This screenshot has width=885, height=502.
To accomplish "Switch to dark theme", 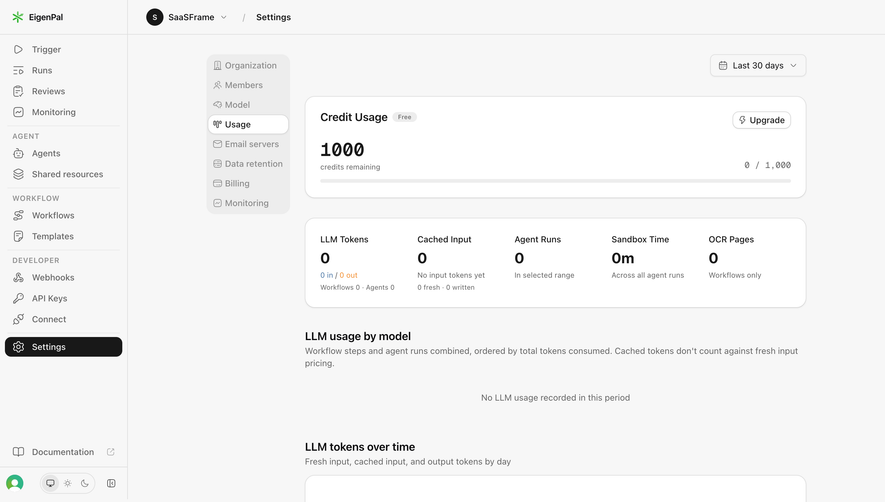I will (85, 483).
